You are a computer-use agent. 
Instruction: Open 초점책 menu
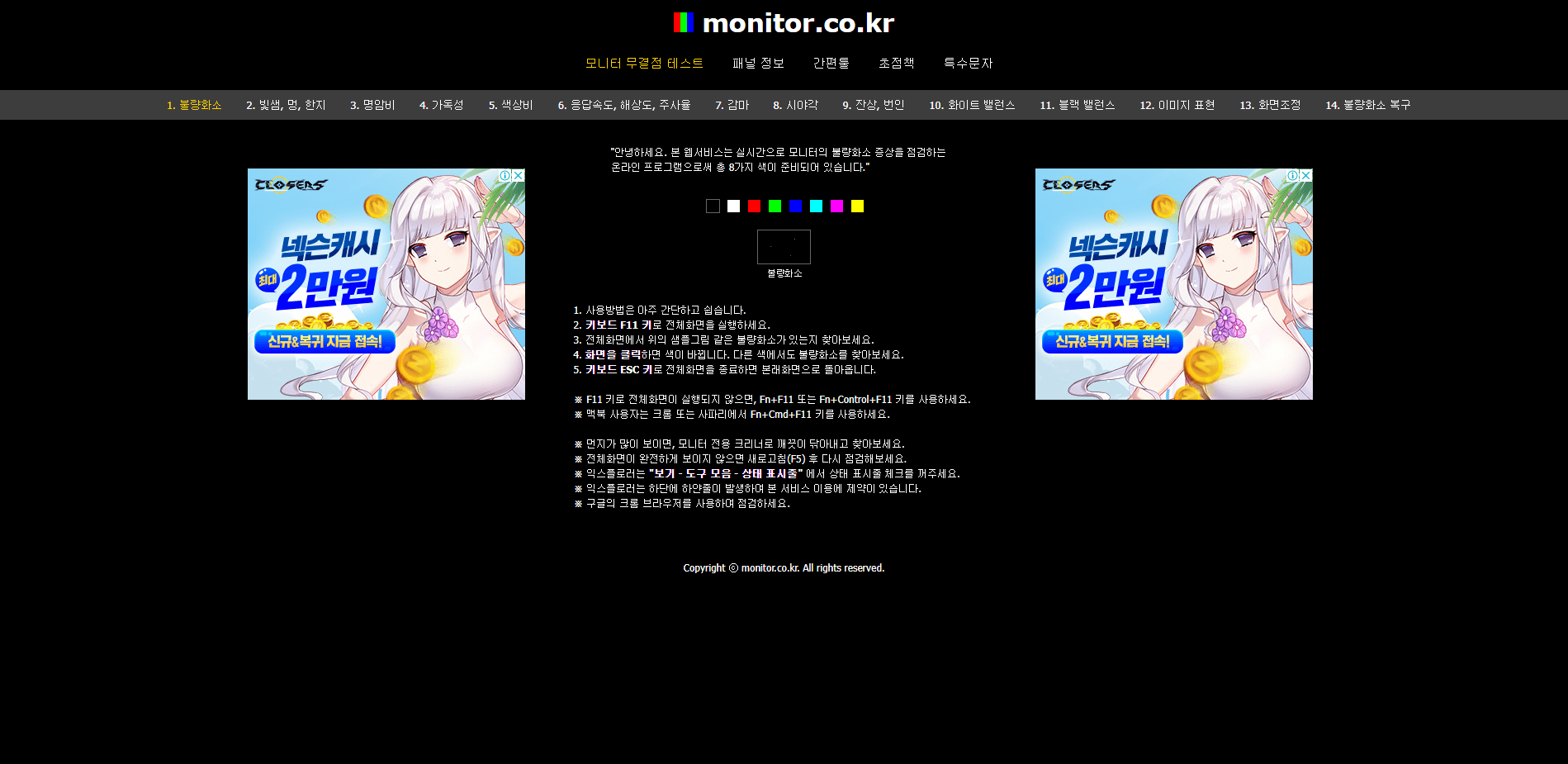point(896,63)
